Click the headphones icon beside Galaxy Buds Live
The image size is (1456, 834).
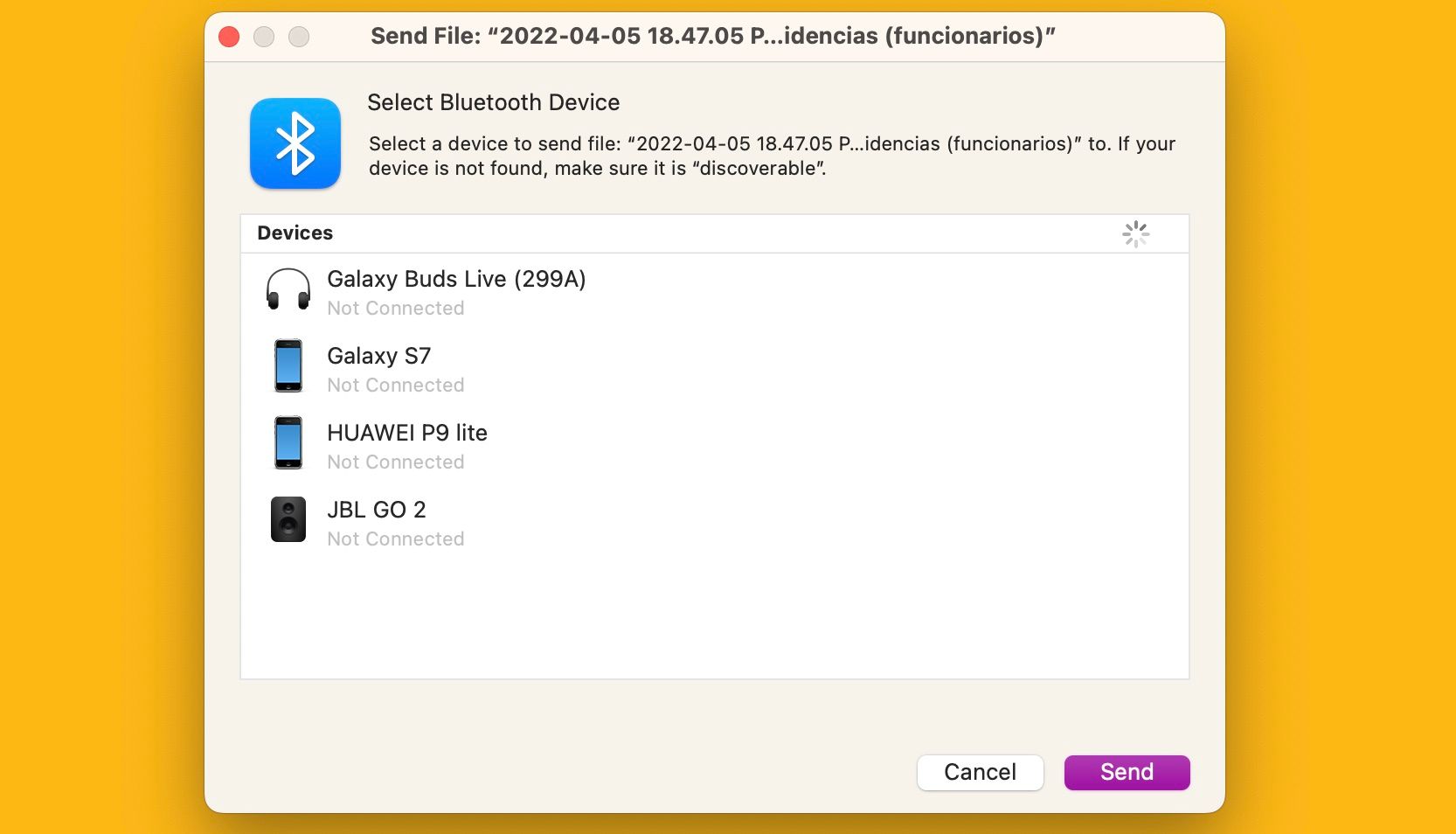tap(288, 289)
